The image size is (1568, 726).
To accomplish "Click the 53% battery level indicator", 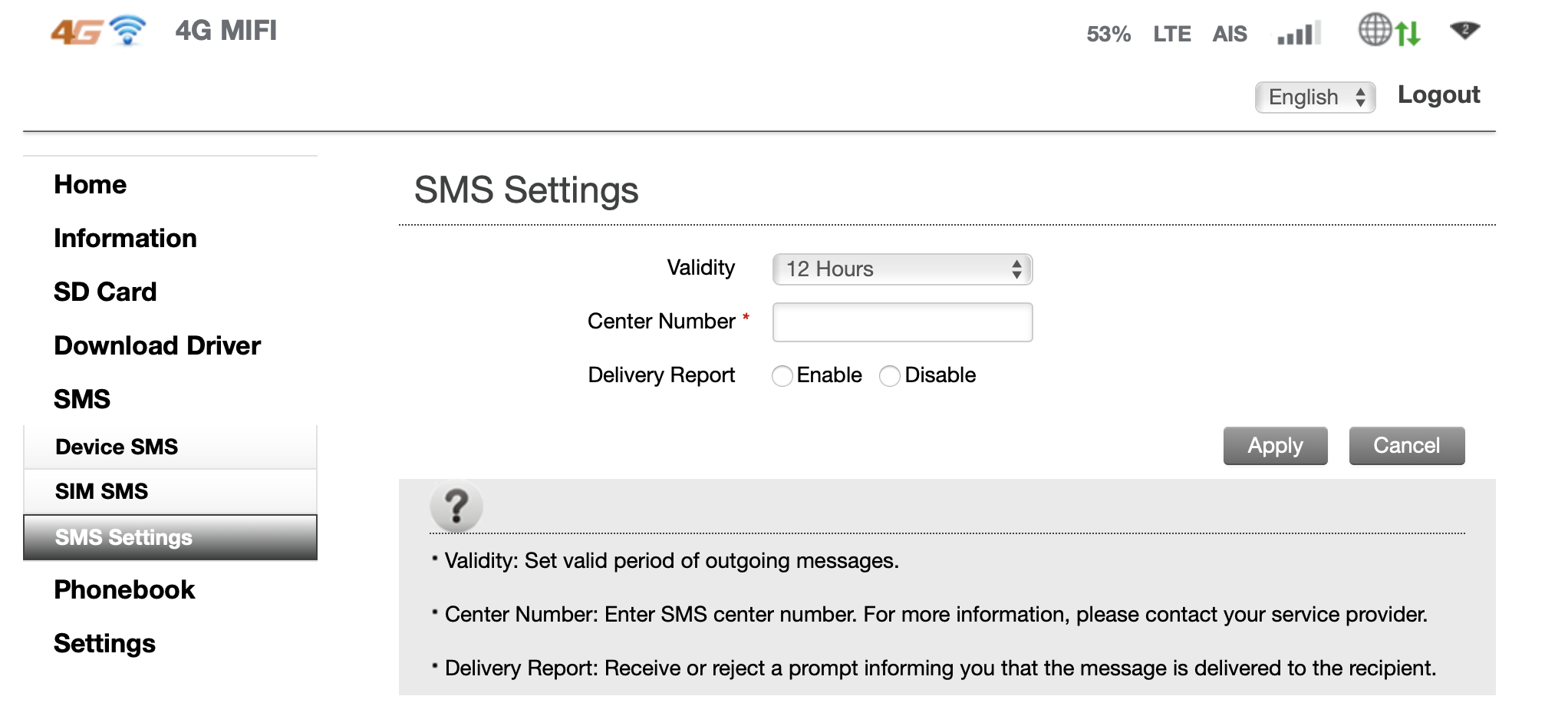I will pyautogui.click(x=1108, y=34).
